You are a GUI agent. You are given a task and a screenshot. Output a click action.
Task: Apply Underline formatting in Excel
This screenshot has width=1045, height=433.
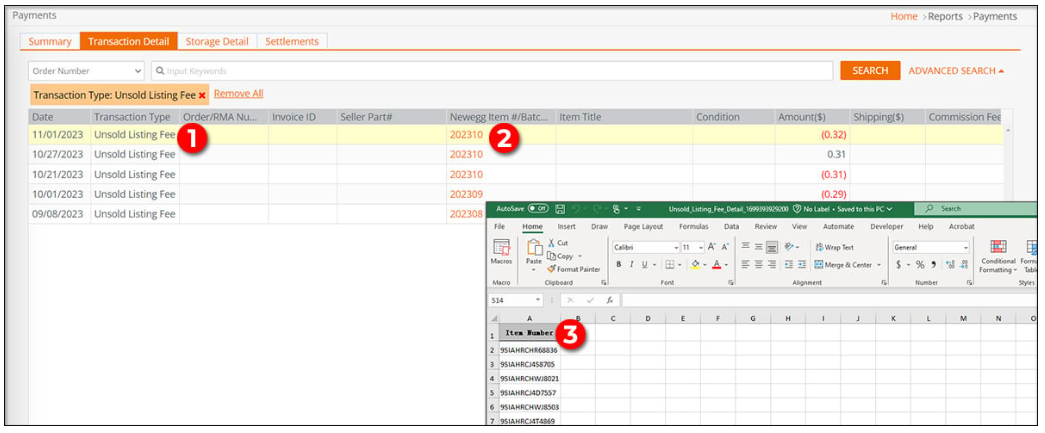[644, 264]
